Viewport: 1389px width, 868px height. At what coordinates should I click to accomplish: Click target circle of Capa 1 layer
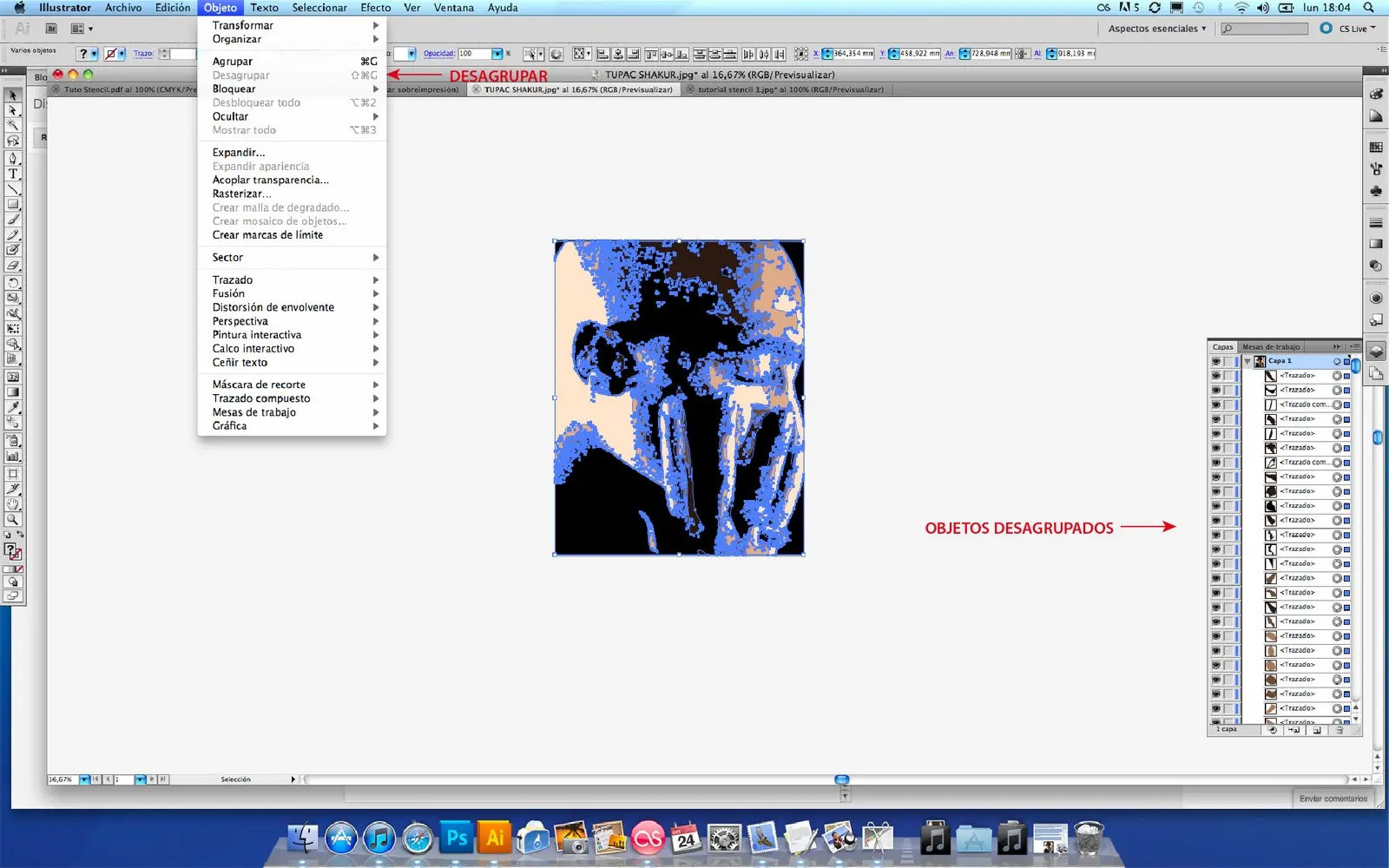pos(1337,361)
